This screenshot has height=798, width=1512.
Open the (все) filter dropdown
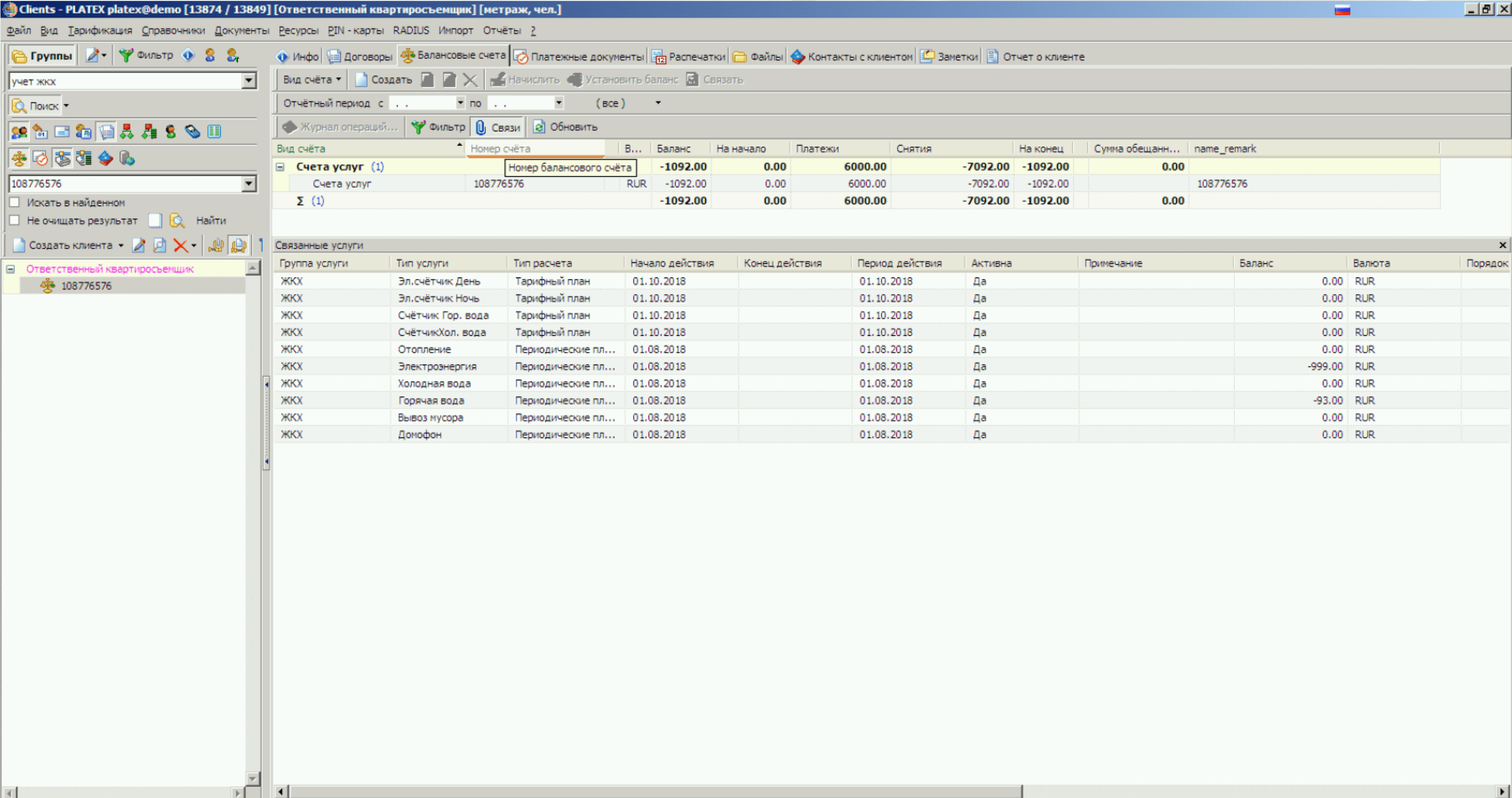coord(658,103)
